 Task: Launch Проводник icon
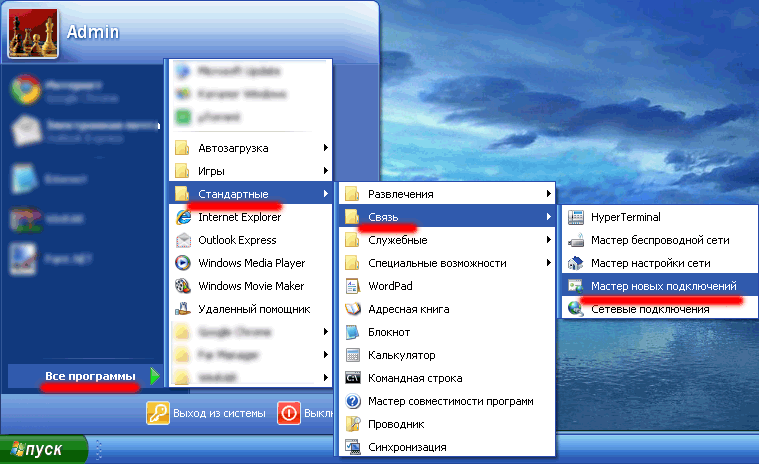[x=353, y=424]
